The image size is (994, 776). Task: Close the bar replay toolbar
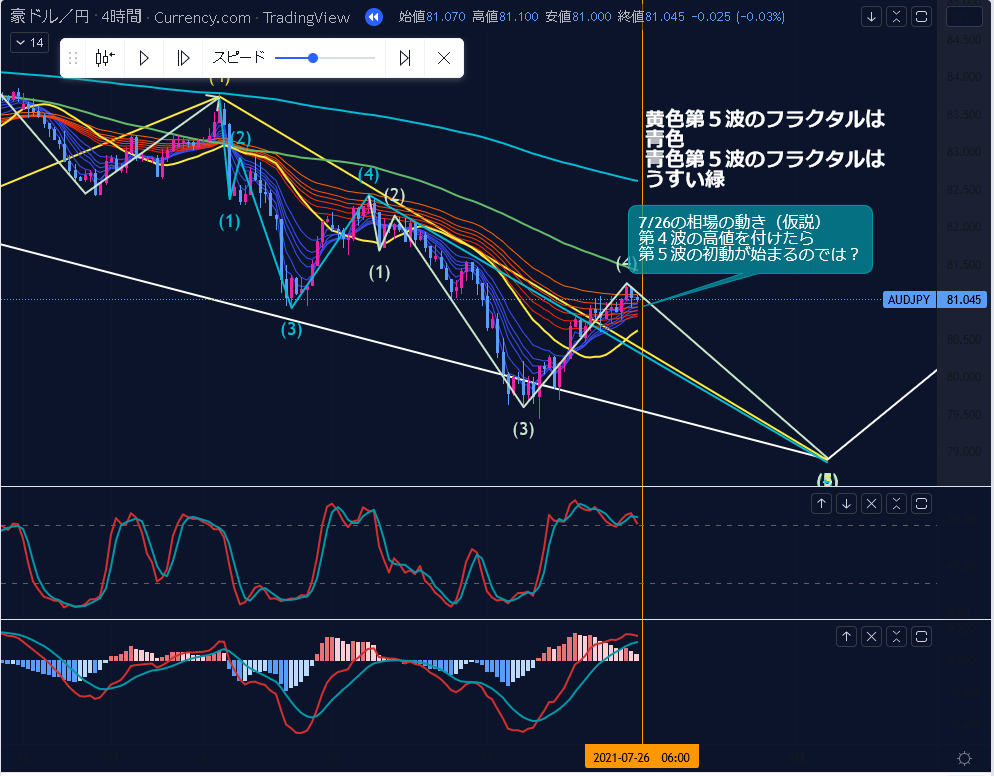tap(444, 58)
